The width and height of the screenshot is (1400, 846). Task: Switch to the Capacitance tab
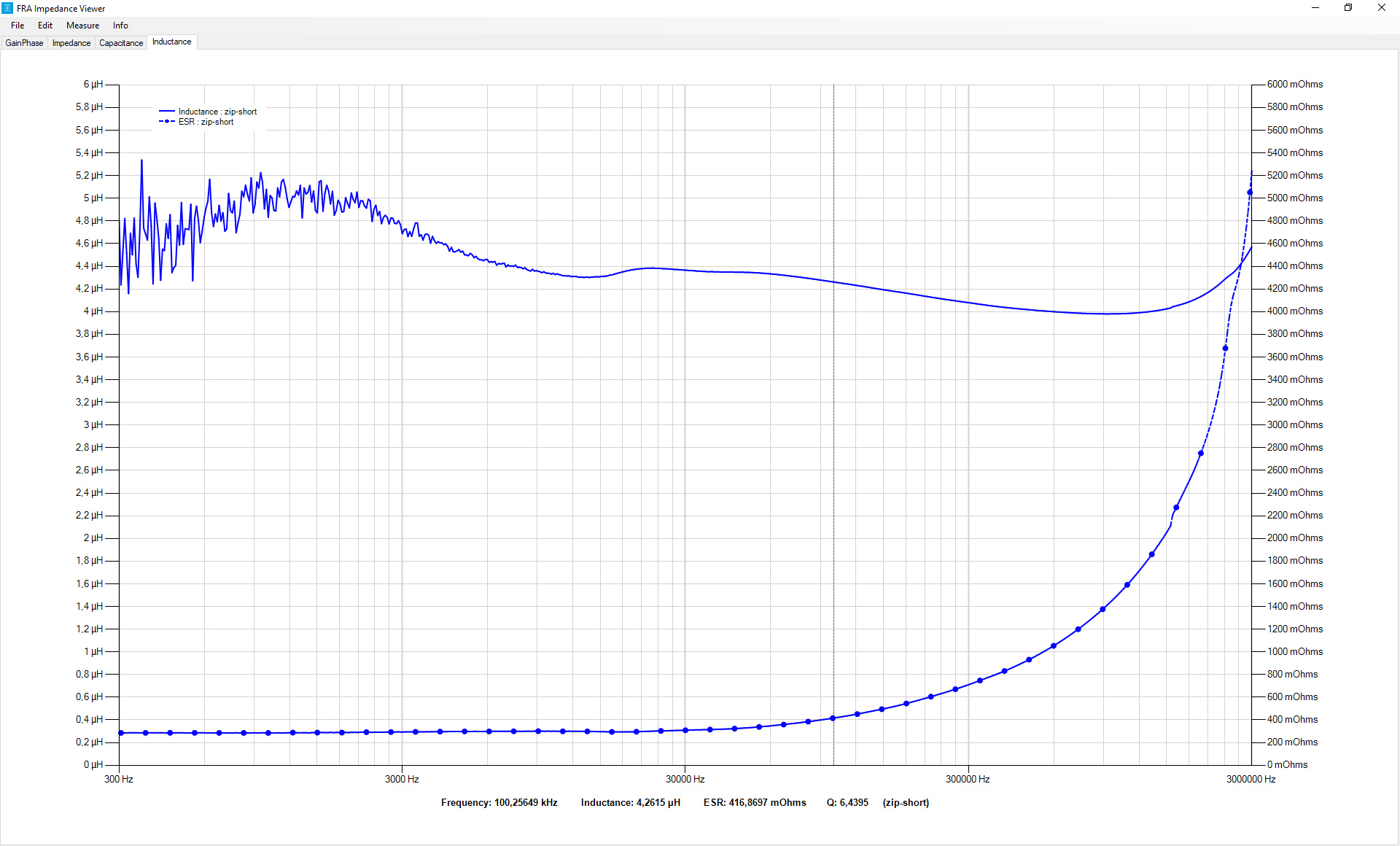tap(121, 43)
